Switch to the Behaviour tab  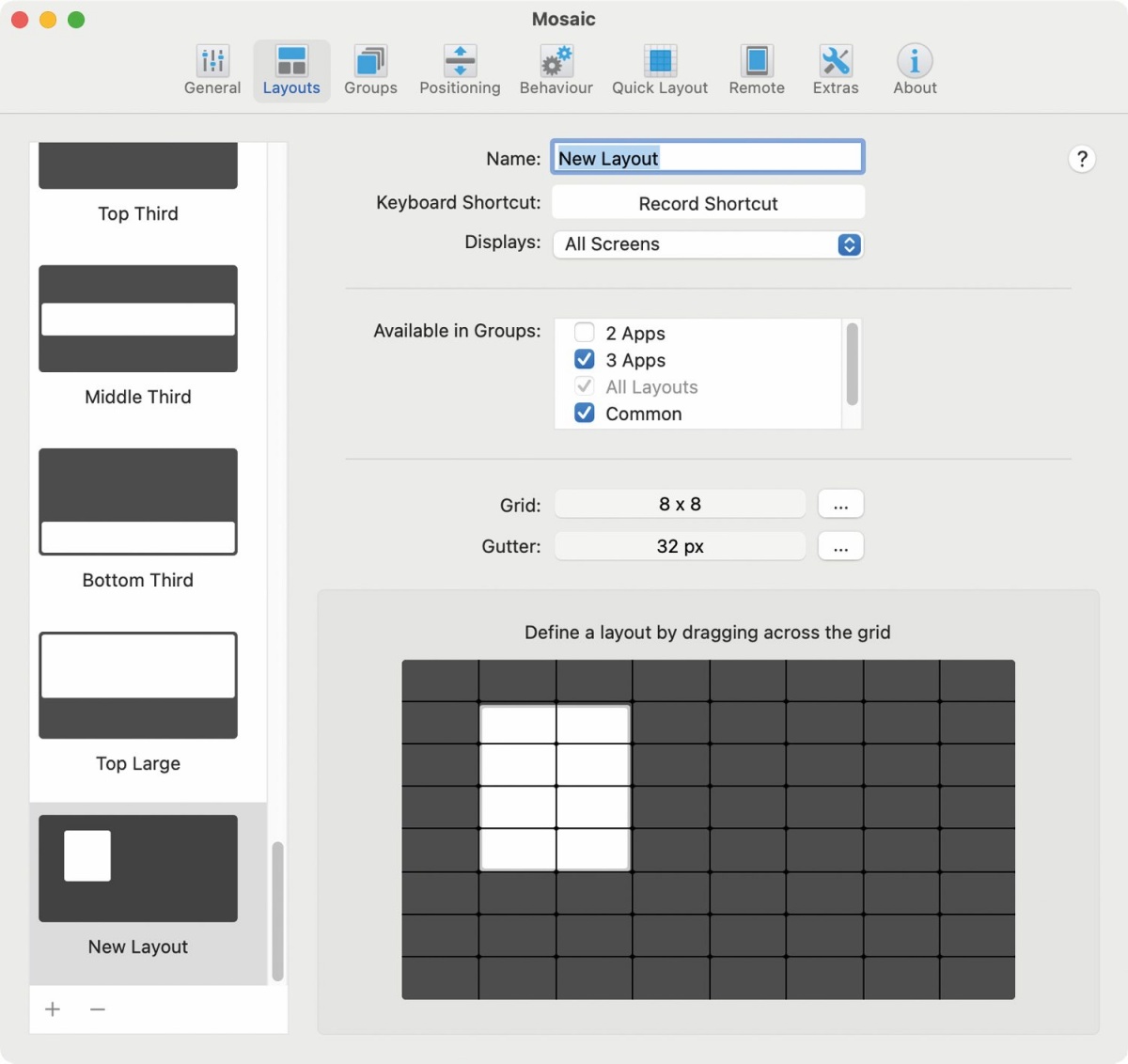556,70
